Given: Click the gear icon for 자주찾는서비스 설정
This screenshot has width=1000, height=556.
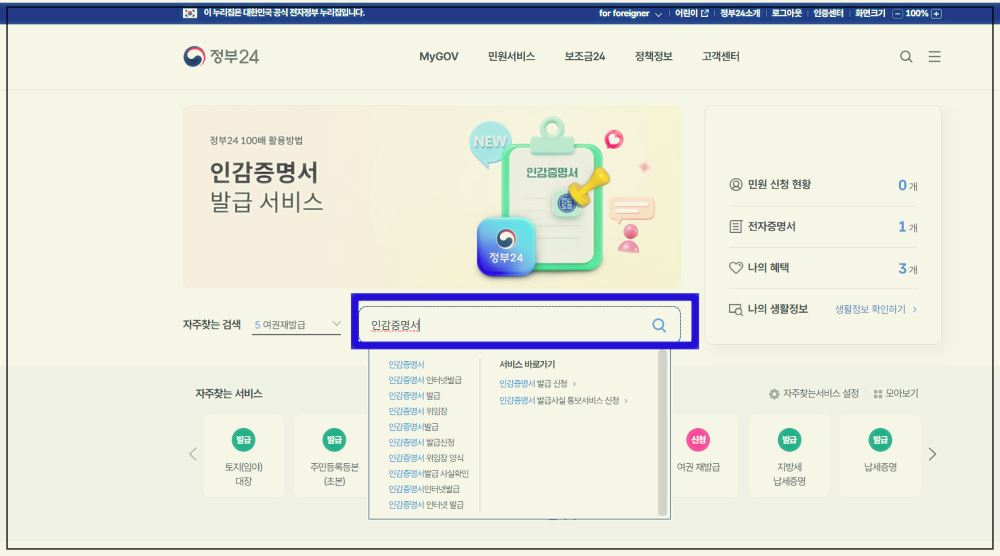Looking at the screenshot, I should (774, 394).
